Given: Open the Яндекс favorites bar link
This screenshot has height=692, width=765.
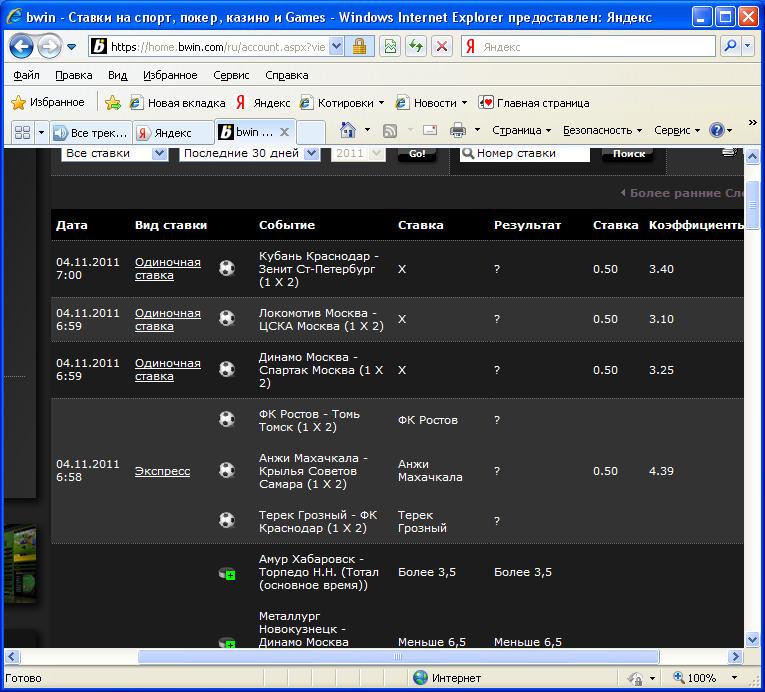Looking at the screenshot, I should pos(263,103).
